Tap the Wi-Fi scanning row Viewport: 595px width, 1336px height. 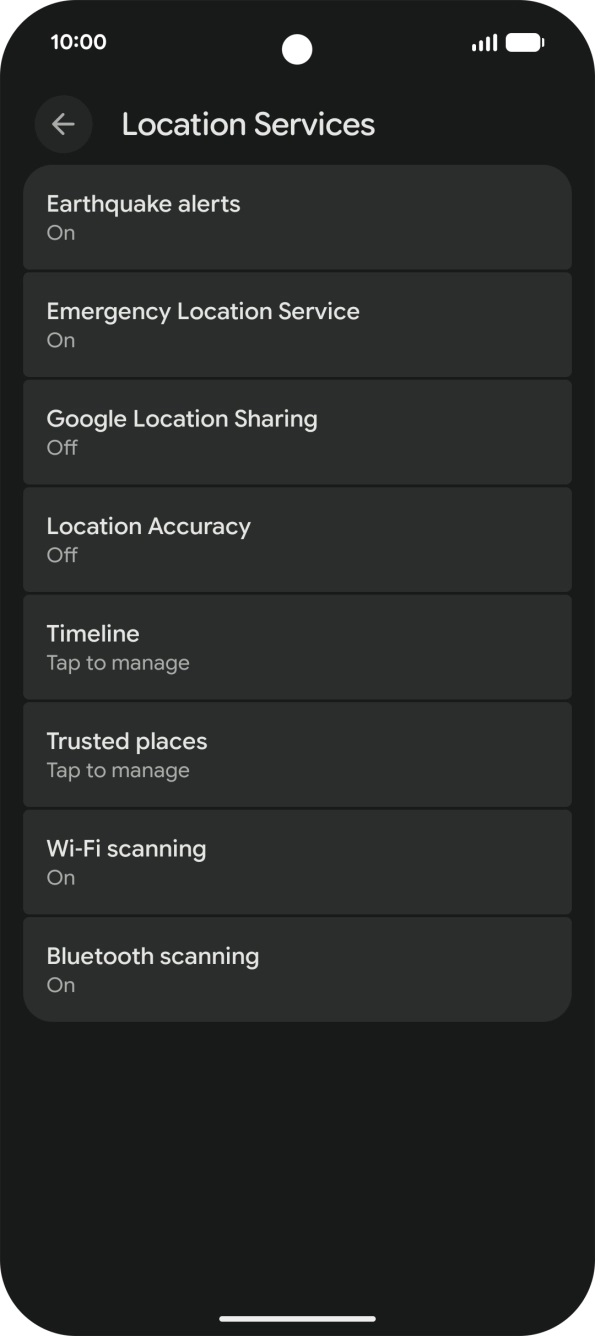297,861
